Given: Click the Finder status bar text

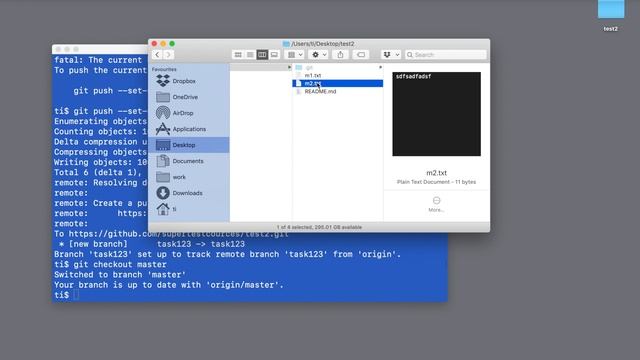Looking at the screenshot, I should [319, 227].
